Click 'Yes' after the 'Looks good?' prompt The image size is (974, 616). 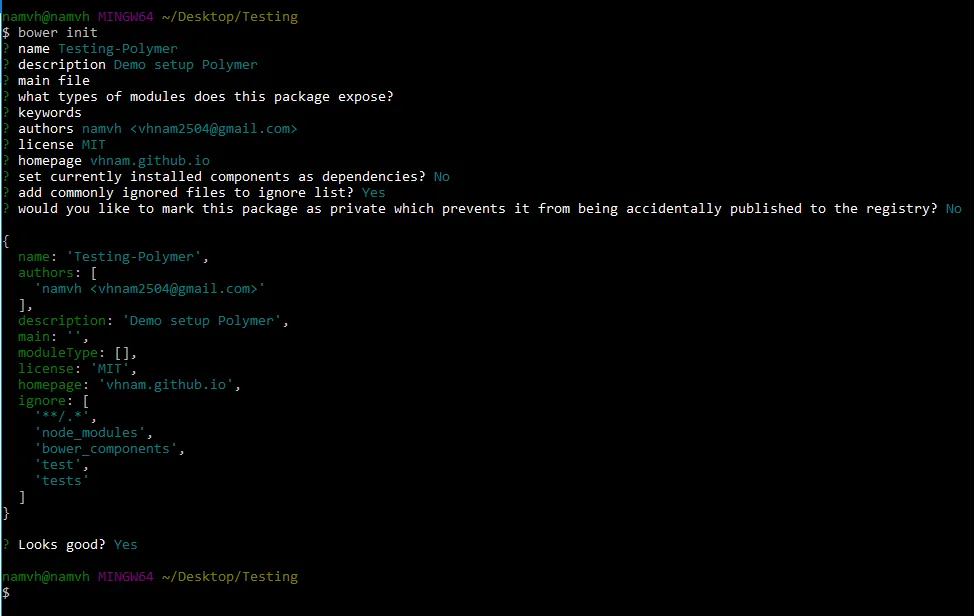click(125, 544)
